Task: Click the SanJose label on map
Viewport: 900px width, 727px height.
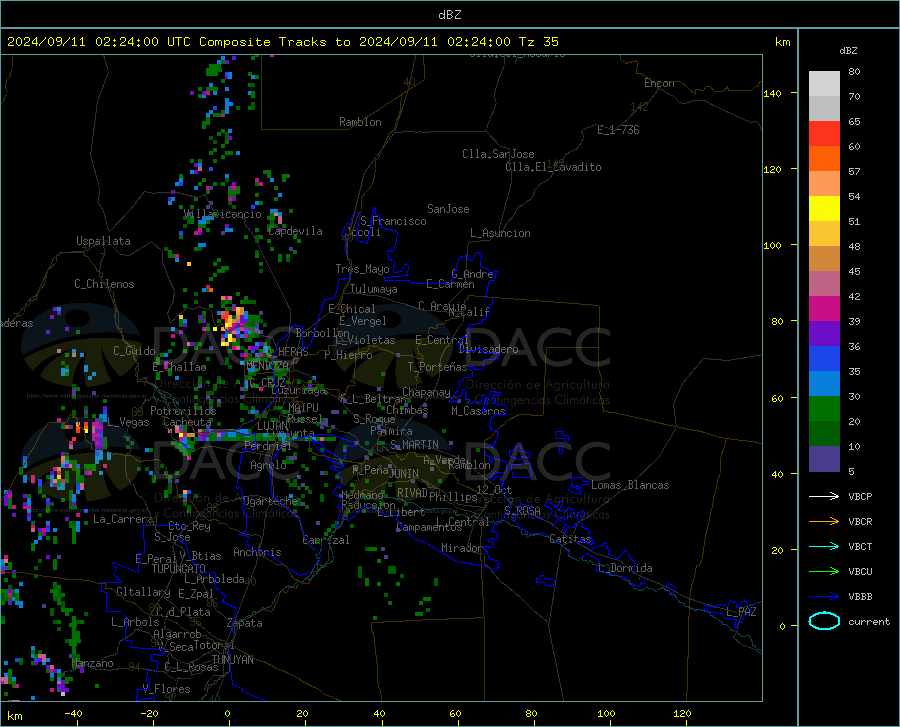Action: 448,209
